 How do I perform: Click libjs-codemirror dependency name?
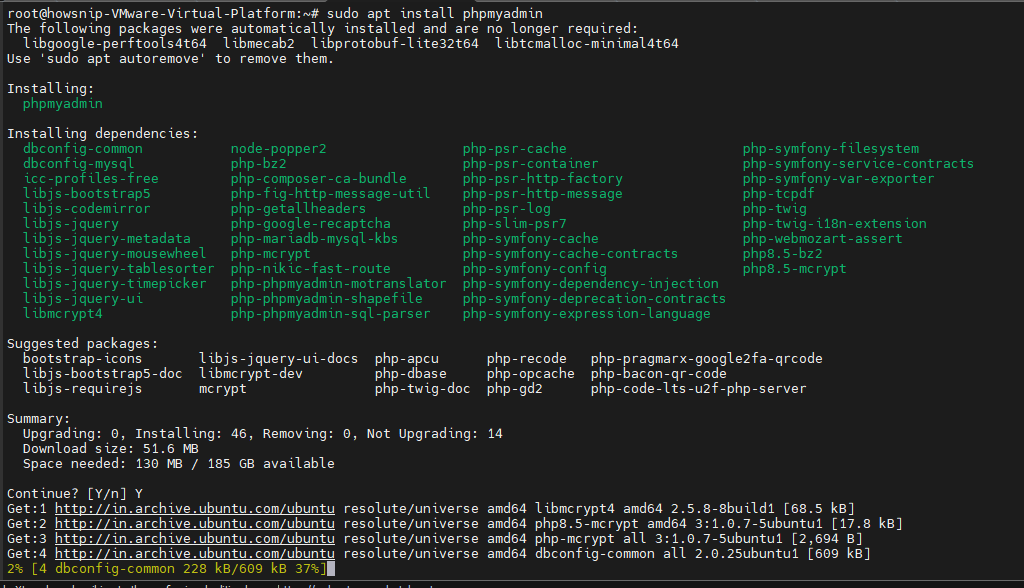pyautogui.click(x=87, y=209)
